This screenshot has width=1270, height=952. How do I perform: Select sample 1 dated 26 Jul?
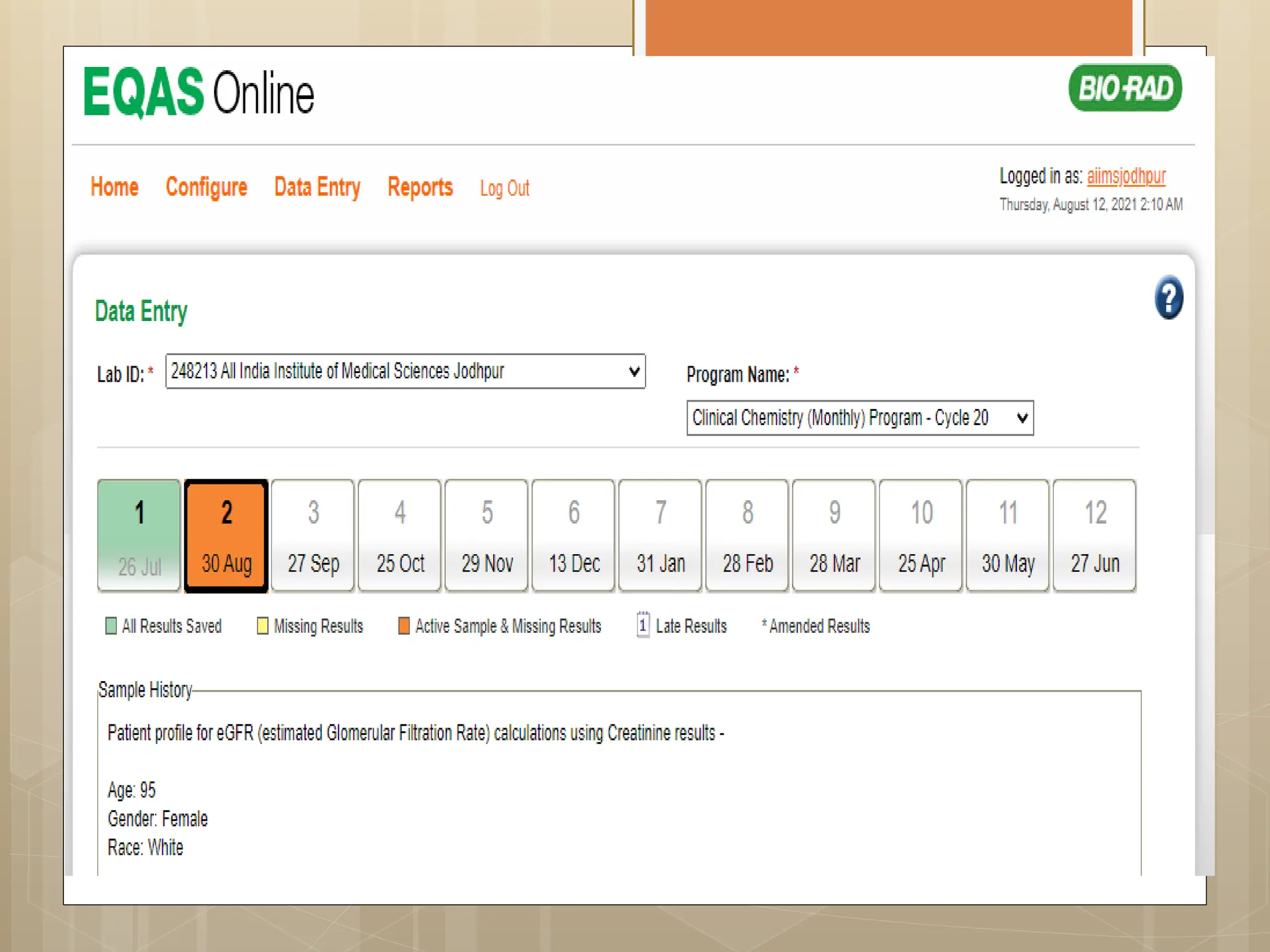[140, 535]
